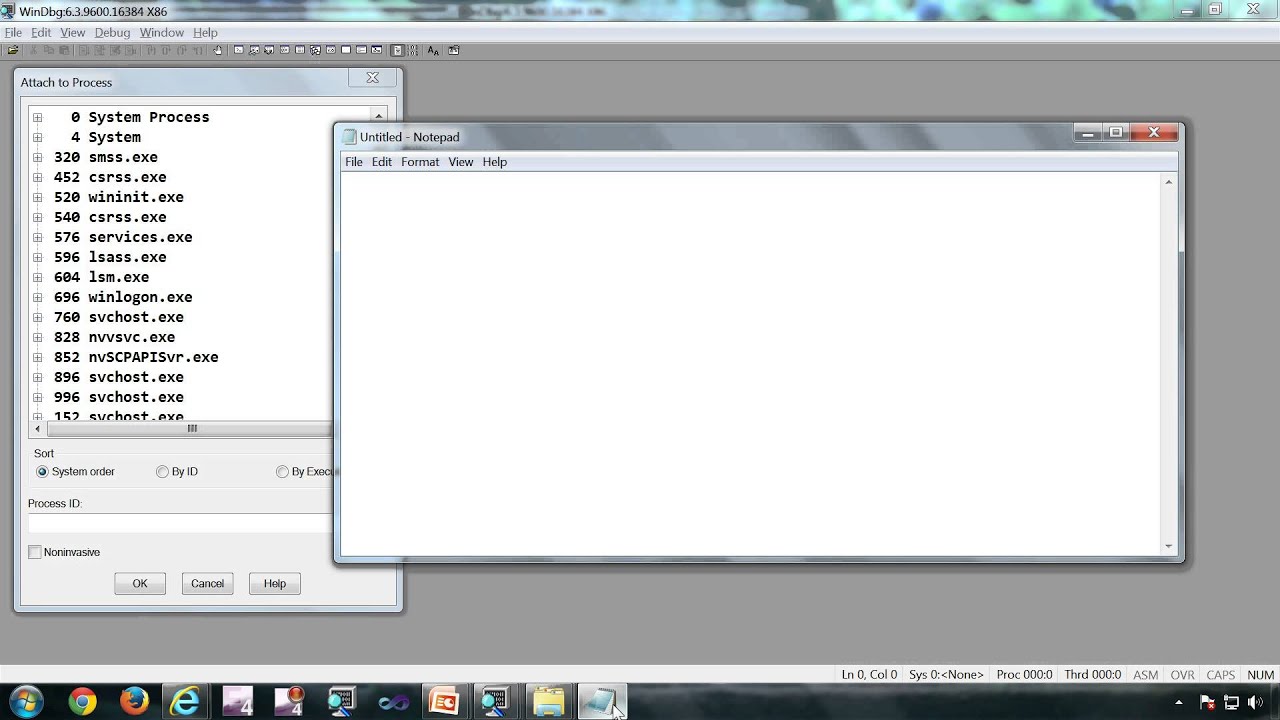Open Visual Studio infinity icon in taskbar
The height and width of the screenshot is (720, 1280).
coord(393,702)
